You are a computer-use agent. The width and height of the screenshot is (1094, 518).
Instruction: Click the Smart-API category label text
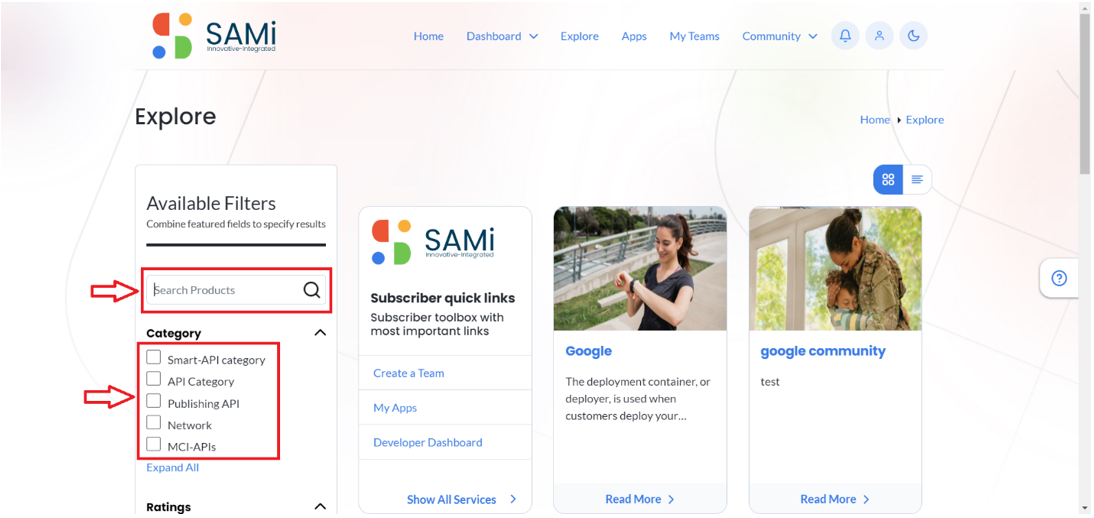[216, 360]
